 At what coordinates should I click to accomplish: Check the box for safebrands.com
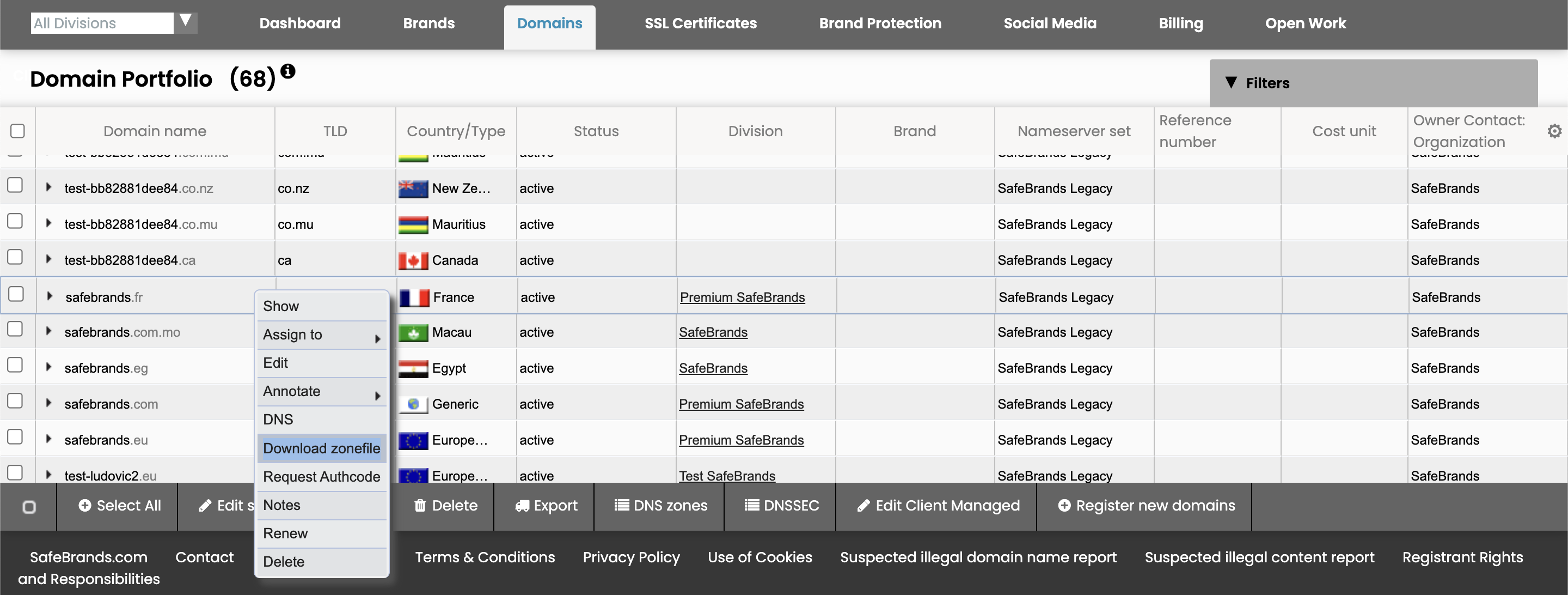pyautogui.click(x=15, y=400)
